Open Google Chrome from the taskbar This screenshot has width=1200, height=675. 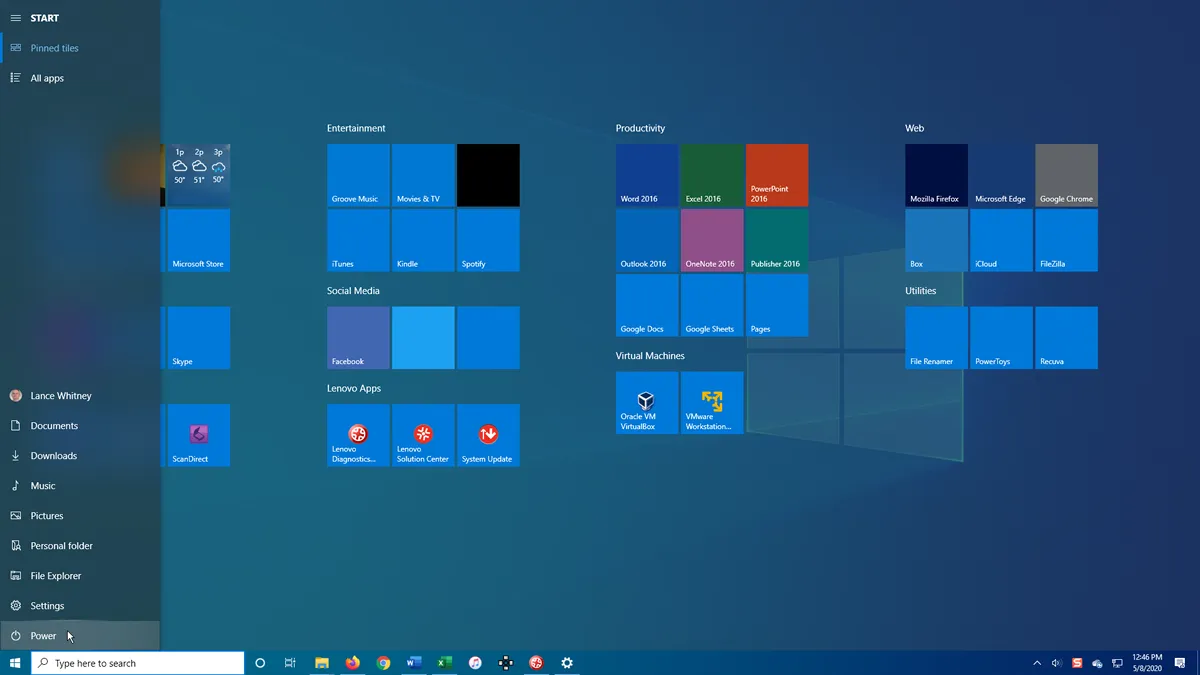tap(383, 663)
